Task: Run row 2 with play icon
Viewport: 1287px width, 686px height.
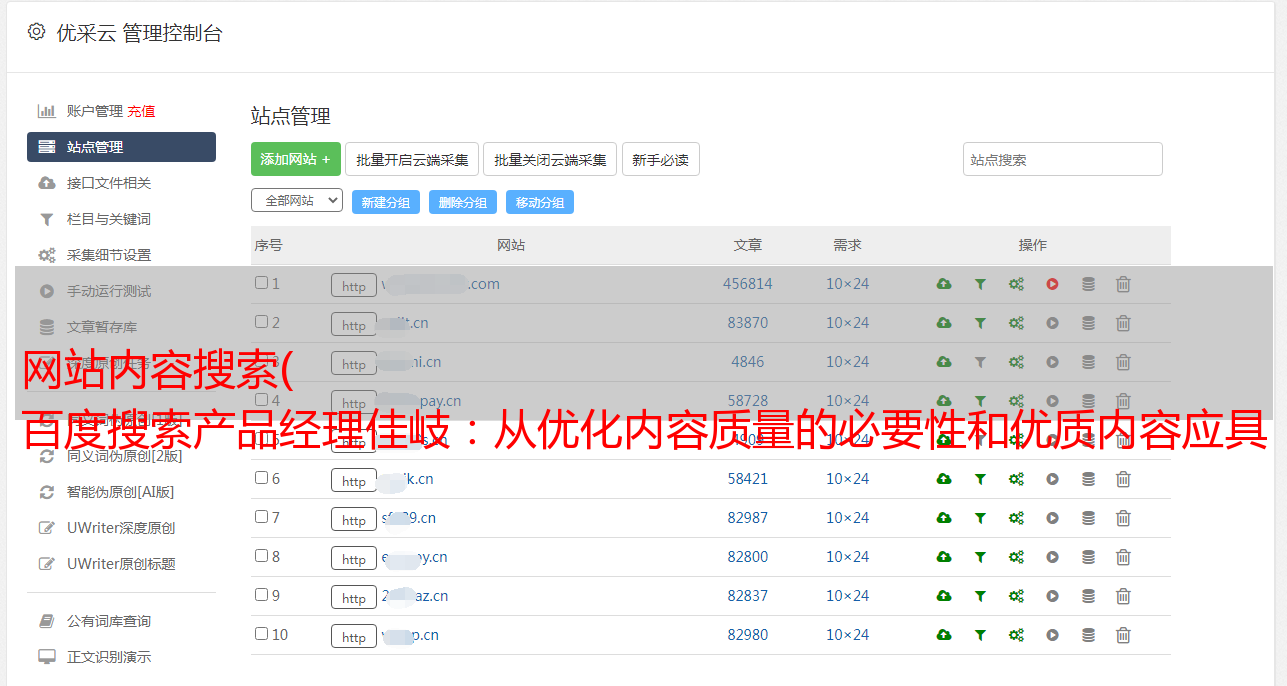Action: click(x=1052, y=323)
